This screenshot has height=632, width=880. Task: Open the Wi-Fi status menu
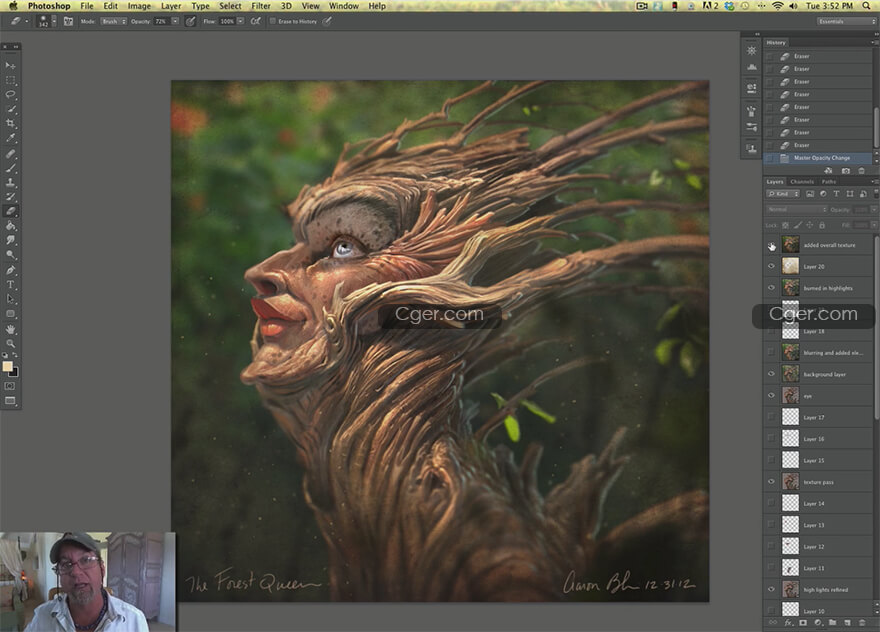click(x=777, y=6)
